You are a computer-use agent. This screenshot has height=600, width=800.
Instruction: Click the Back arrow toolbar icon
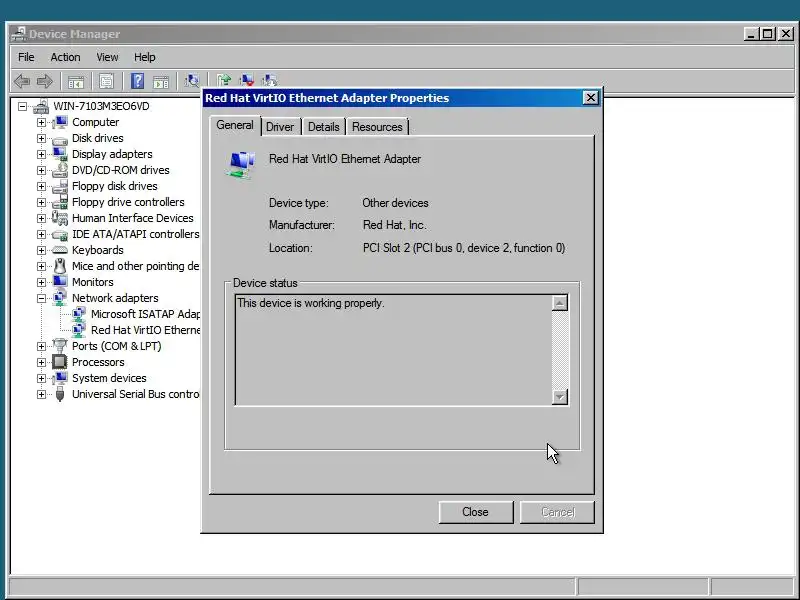pyautogui.click(x=22, y=81)
